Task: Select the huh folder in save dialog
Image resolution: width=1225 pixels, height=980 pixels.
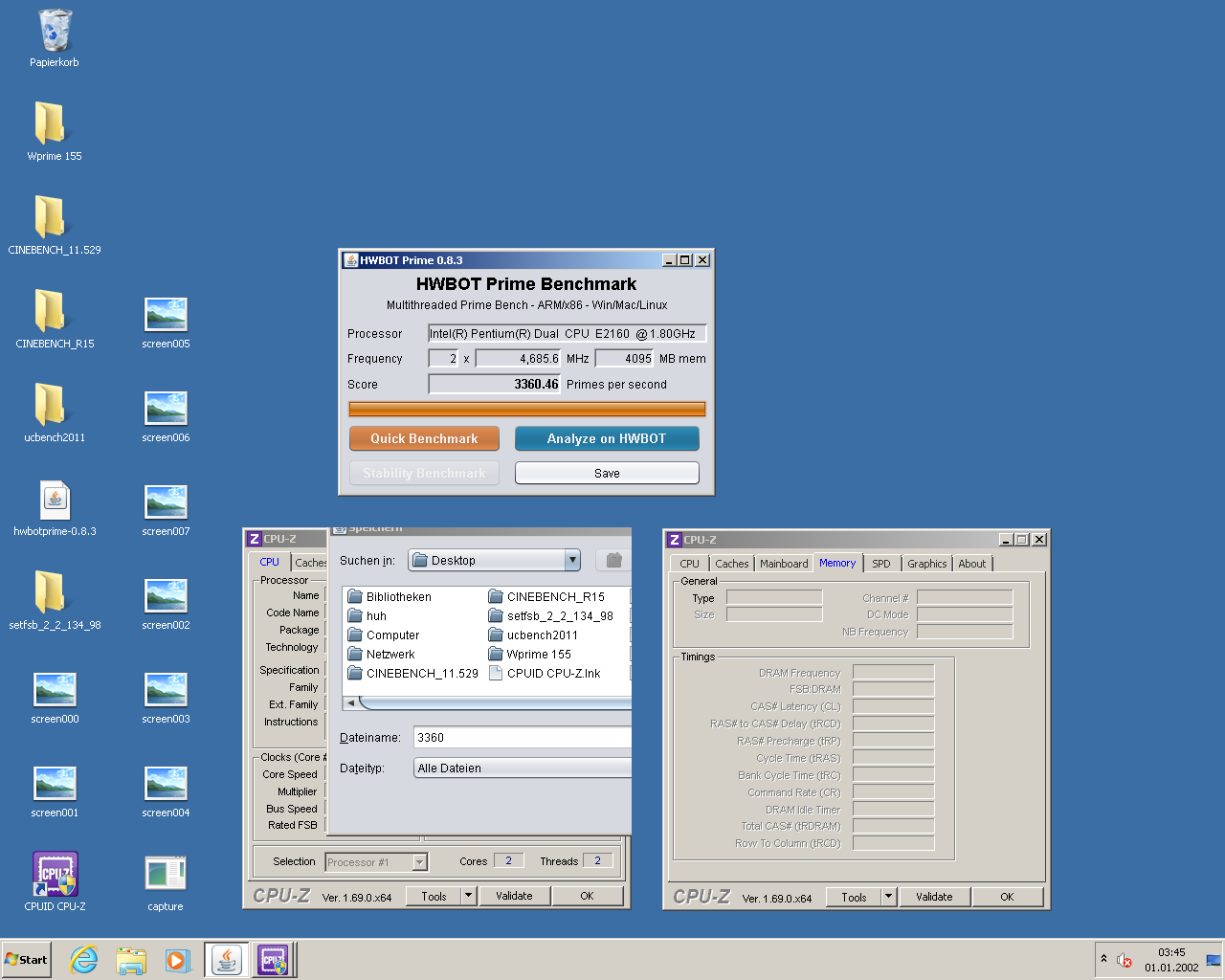Action: click(367, 615)
